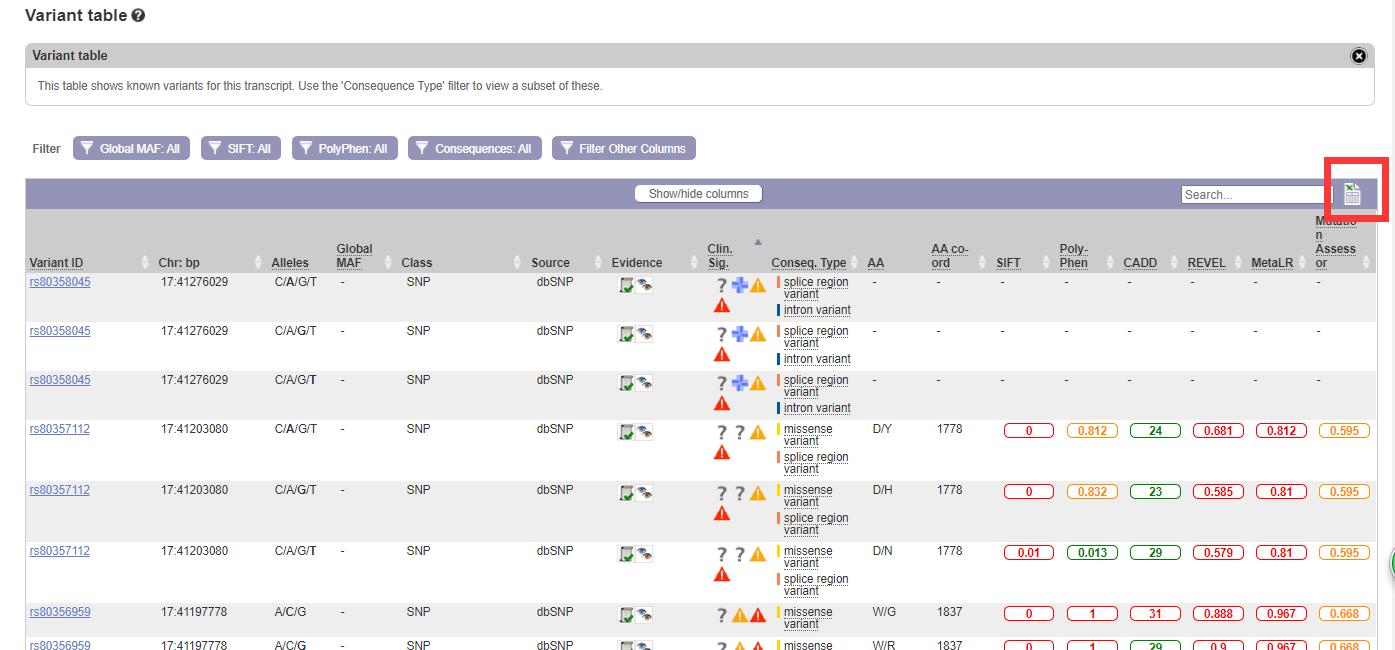Click REVEL score 0.888 in W/G row
This screenshot has width=1395, height=650.
(1218, 614)
